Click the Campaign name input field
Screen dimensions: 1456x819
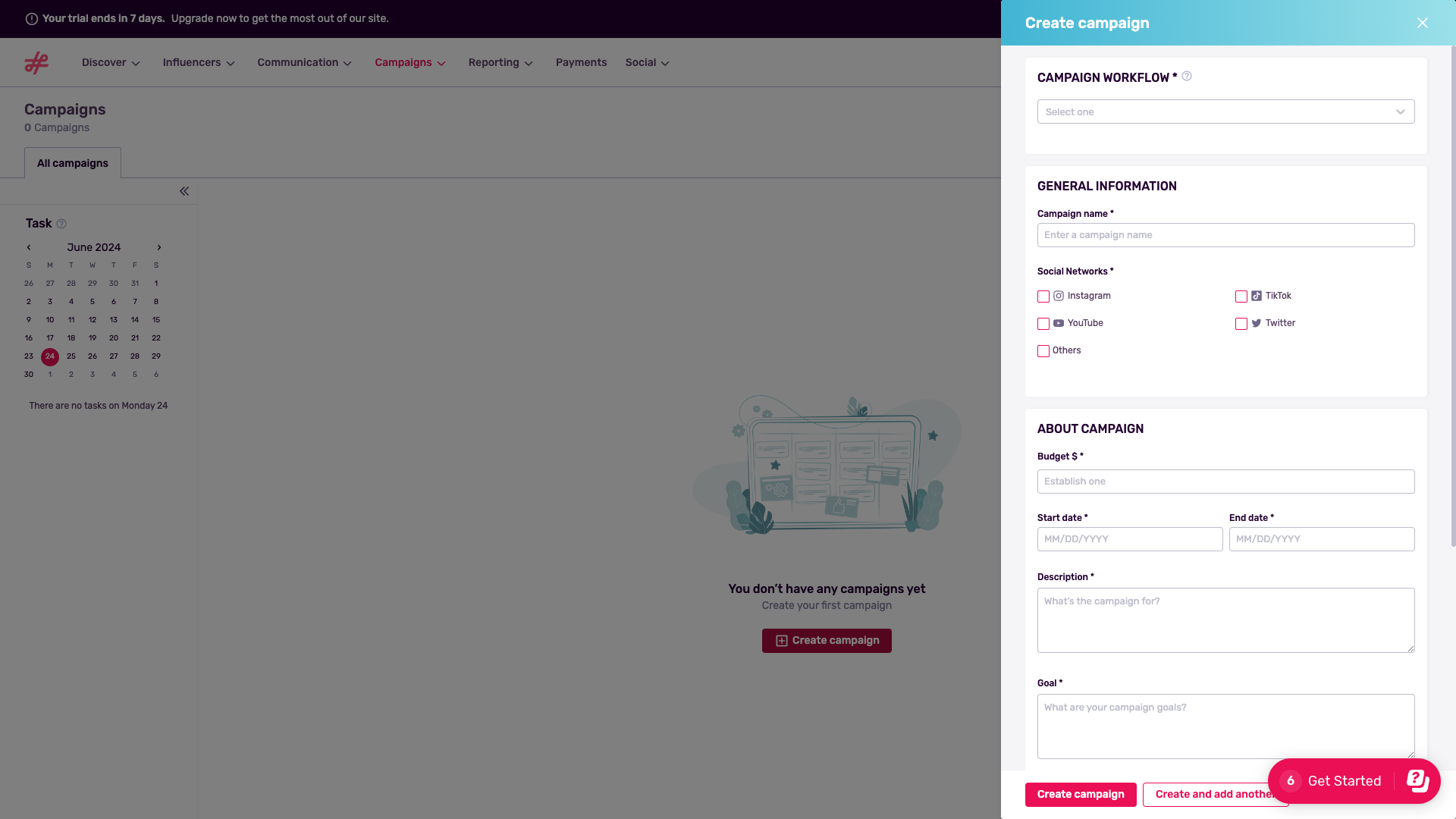[x=1225, y=235]
